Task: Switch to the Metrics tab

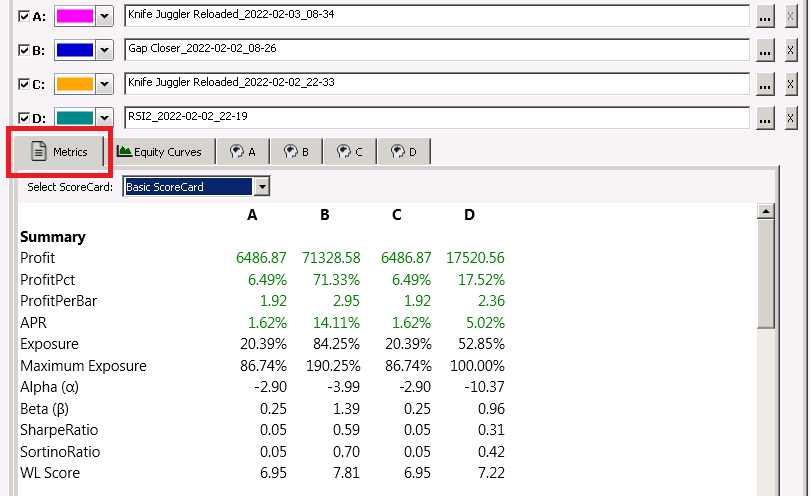Action: [x=58, y=152]
